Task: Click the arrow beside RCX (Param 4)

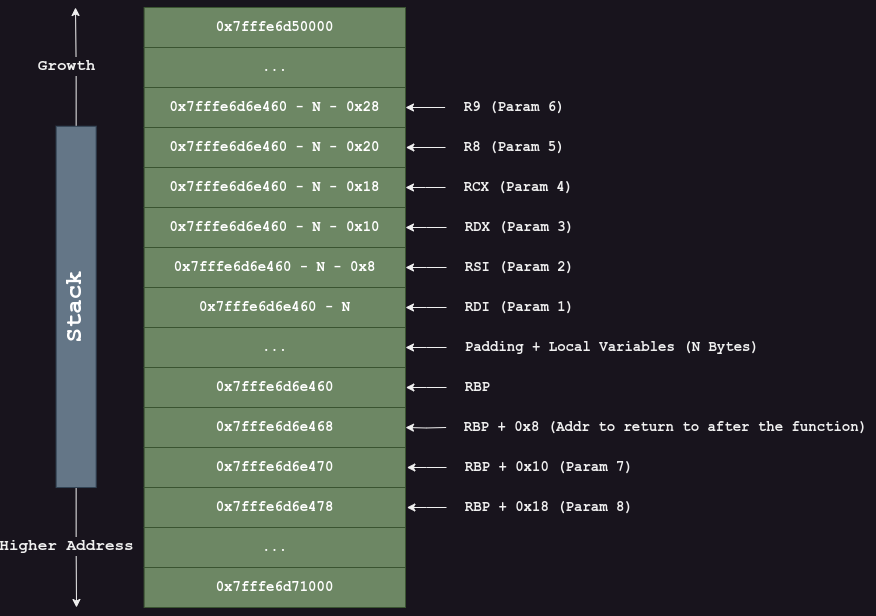Action: (426, 187)
